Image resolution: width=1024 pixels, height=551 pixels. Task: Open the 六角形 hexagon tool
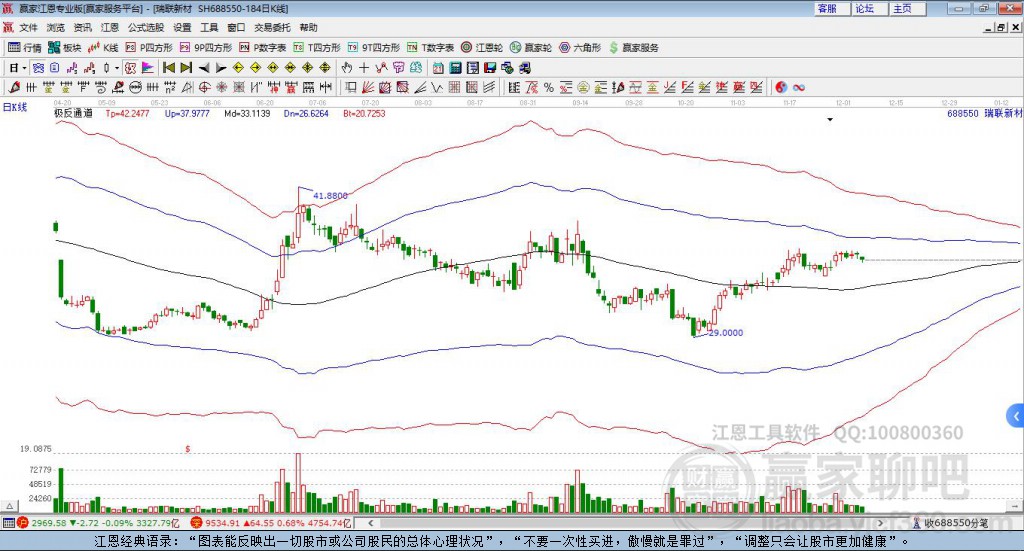(580, 48)
